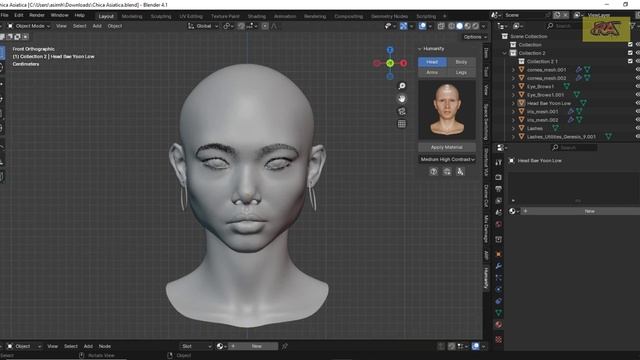Image resolution: width=640 pixels, height=360 pixels.
Task: Click the properties editor Search field
Action: 574,147
